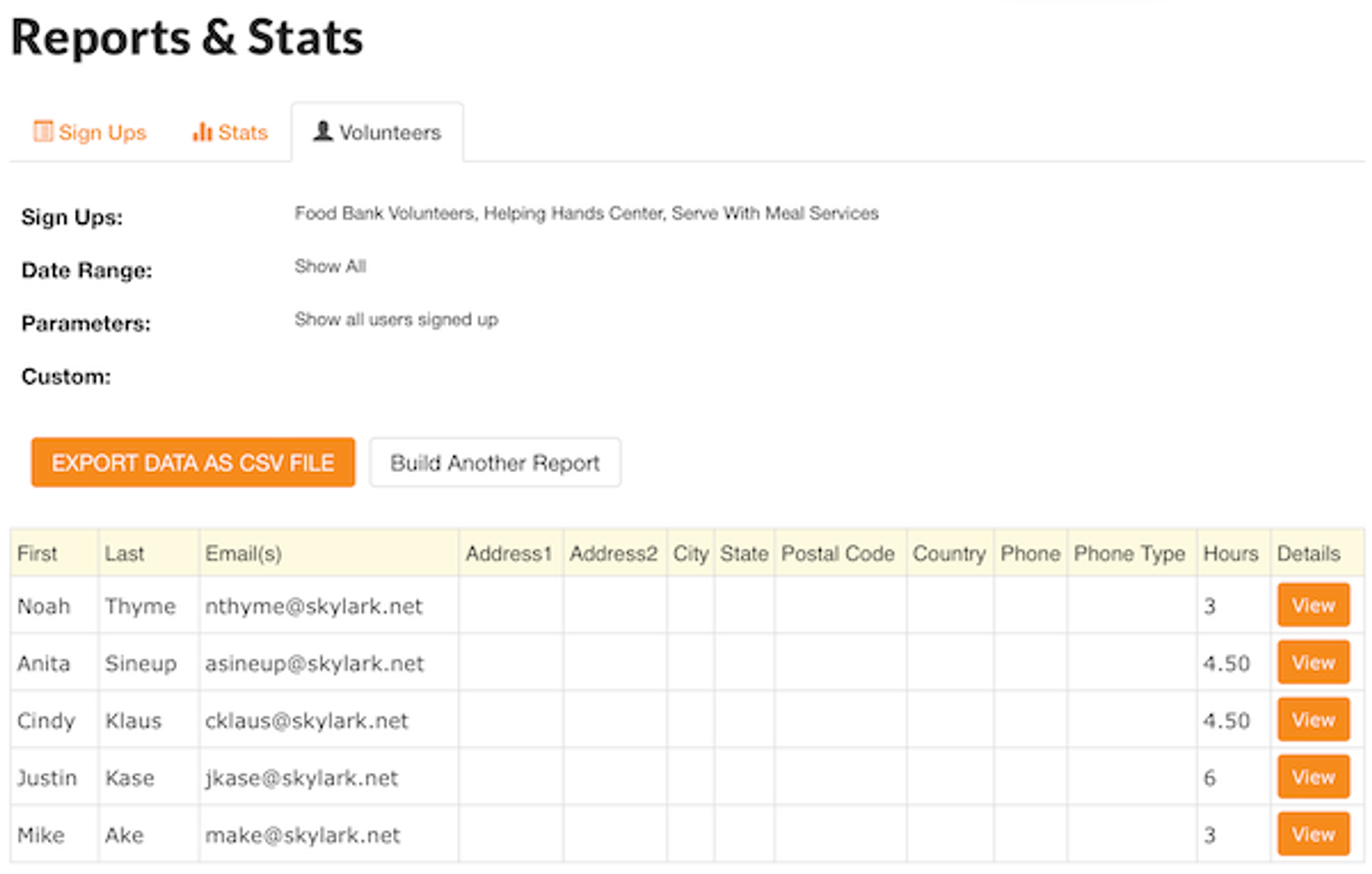The width and height of the screenshot is (1372, 874).
Task: Click the Postal Code column header
Action: click(x=837, y=553)
